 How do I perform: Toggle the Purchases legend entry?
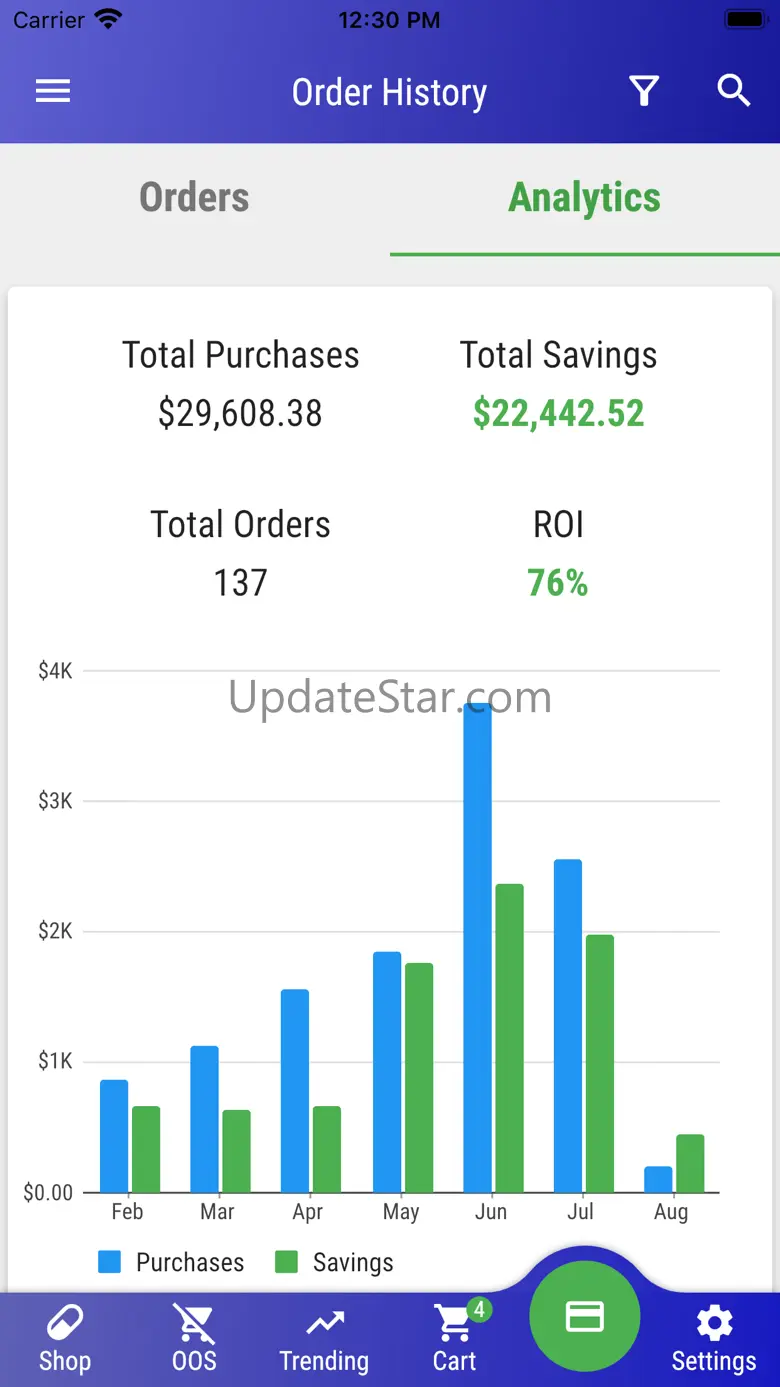pos(171,1262)
